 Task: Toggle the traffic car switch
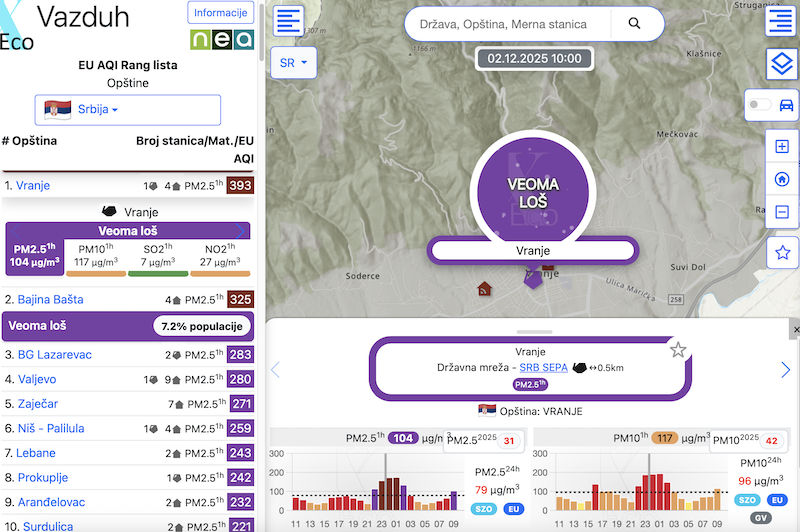tap(772, 104)
